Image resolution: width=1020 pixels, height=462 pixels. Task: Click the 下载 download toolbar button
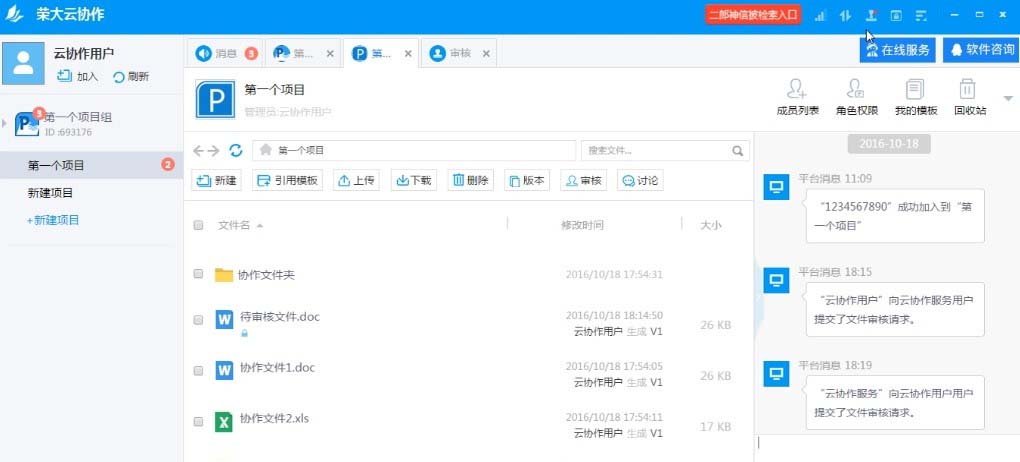(414, 180)
